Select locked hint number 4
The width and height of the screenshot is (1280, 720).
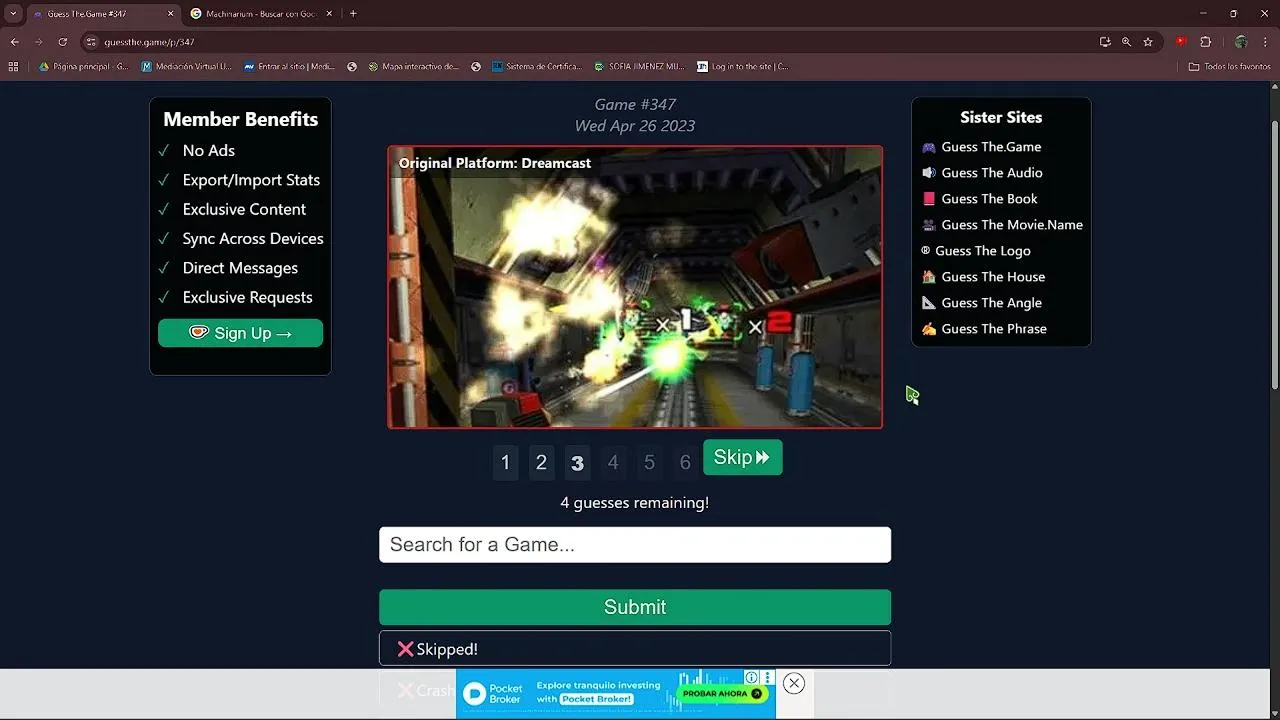613,462
